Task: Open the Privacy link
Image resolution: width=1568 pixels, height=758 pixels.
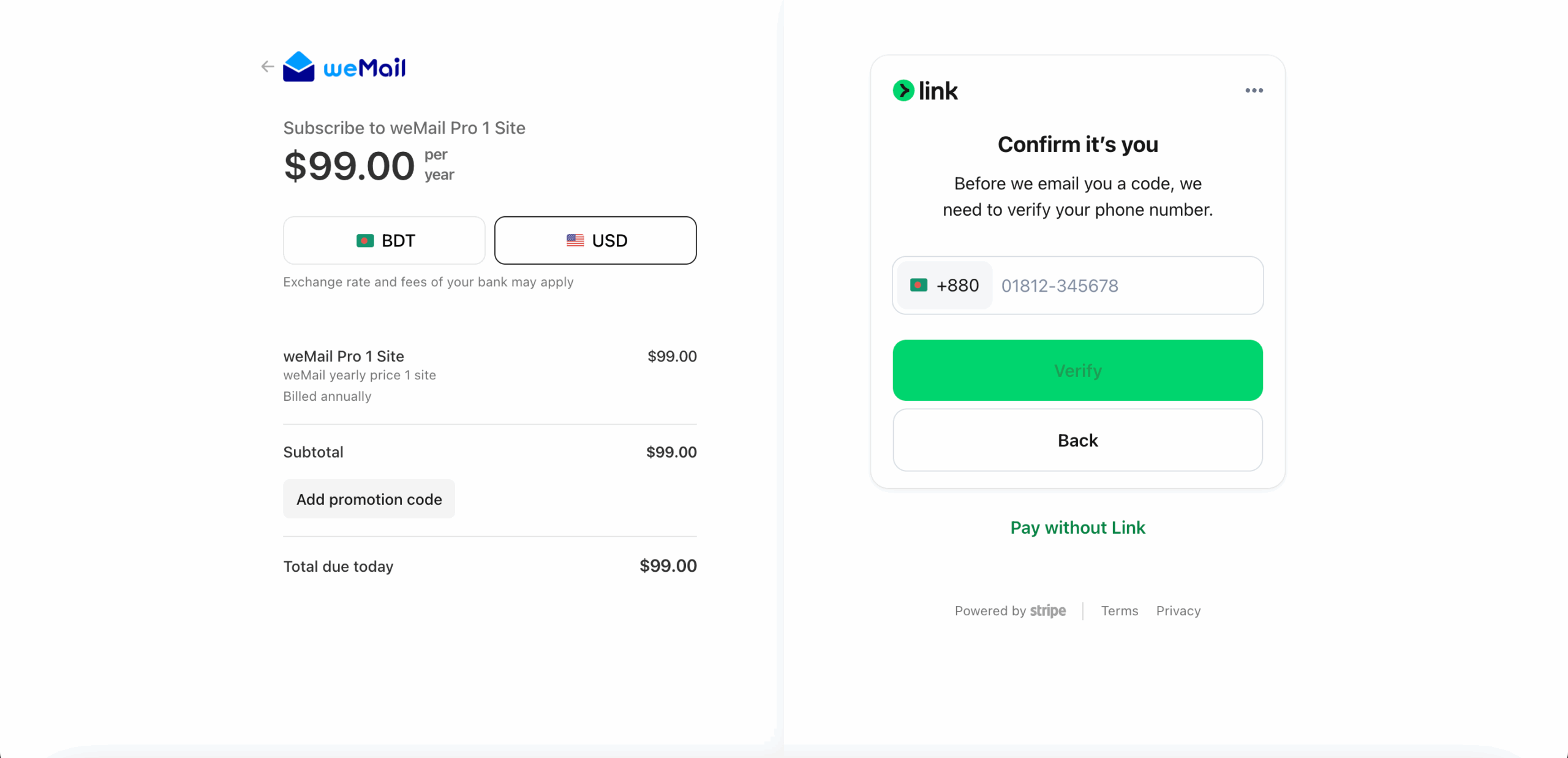Action: click(x=1178, y=611)
